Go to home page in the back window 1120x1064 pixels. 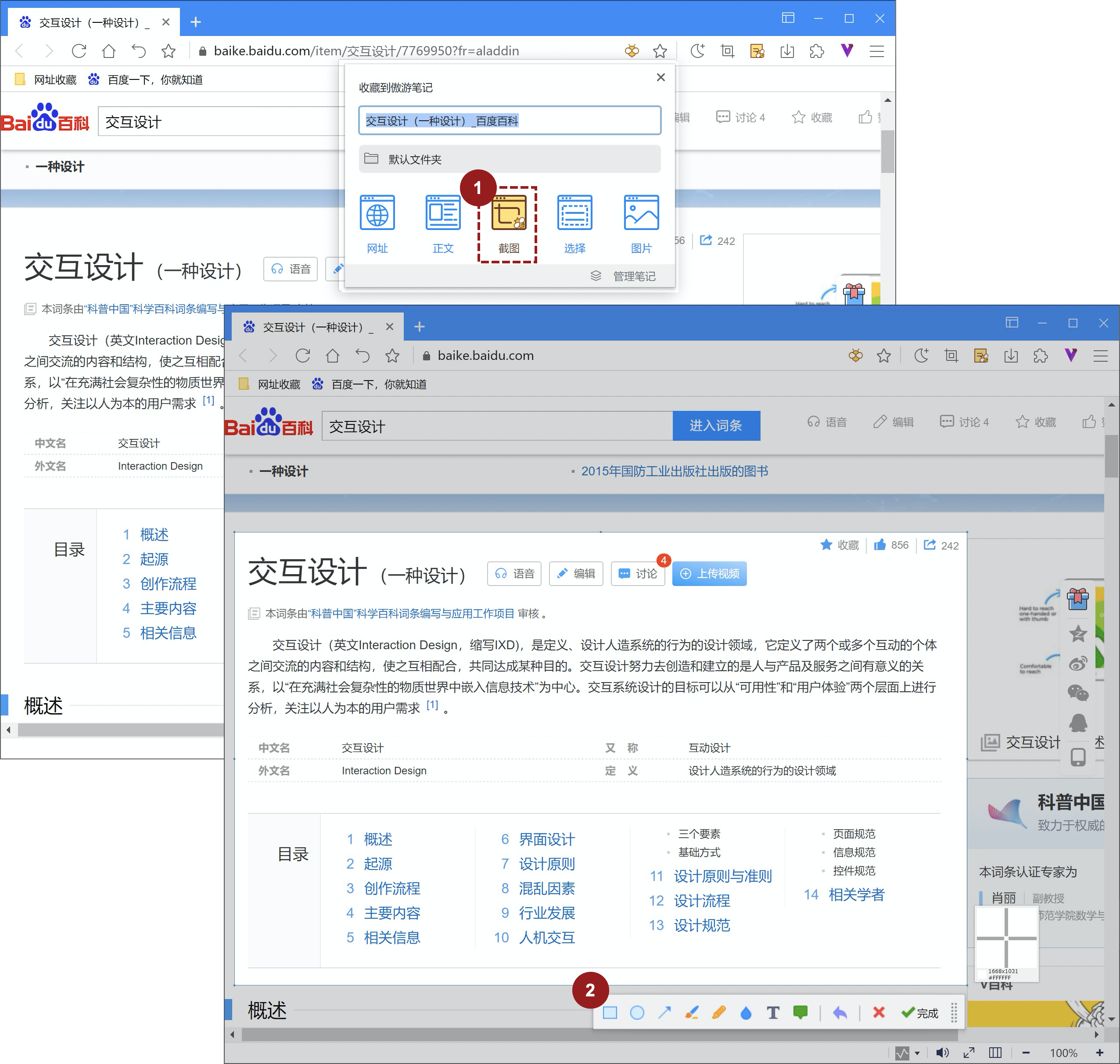point(108,51)
